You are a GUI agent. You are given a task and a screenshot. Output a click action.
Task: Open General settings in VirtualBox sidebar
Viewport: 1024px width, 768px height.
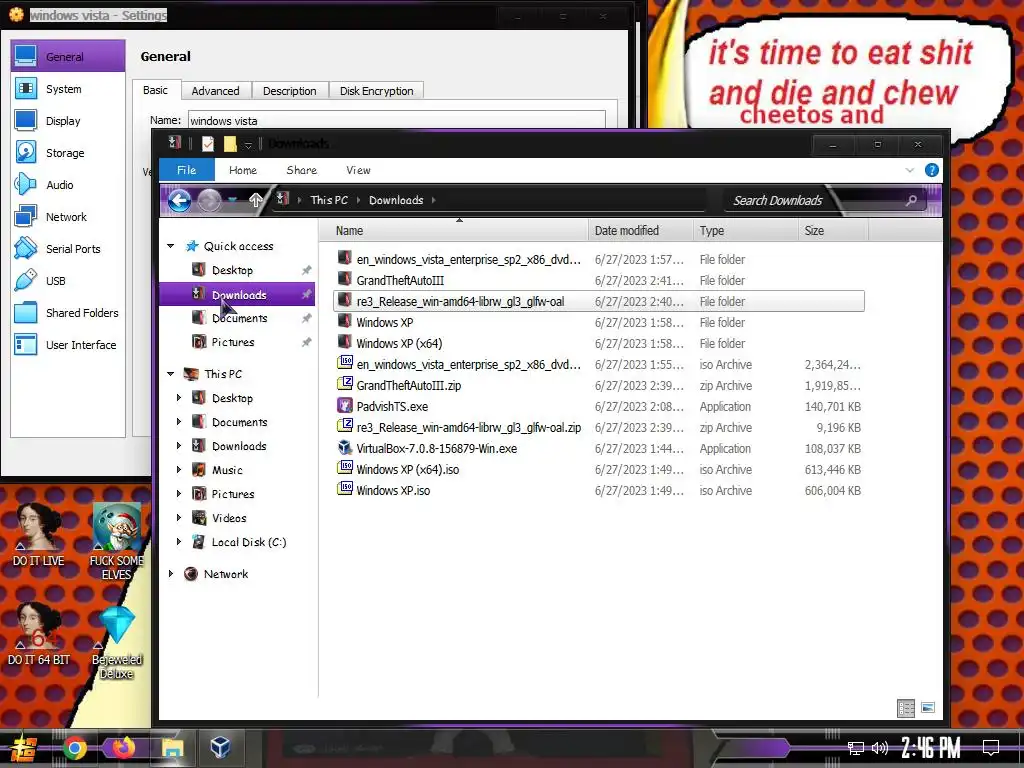[x=68, y=57]
